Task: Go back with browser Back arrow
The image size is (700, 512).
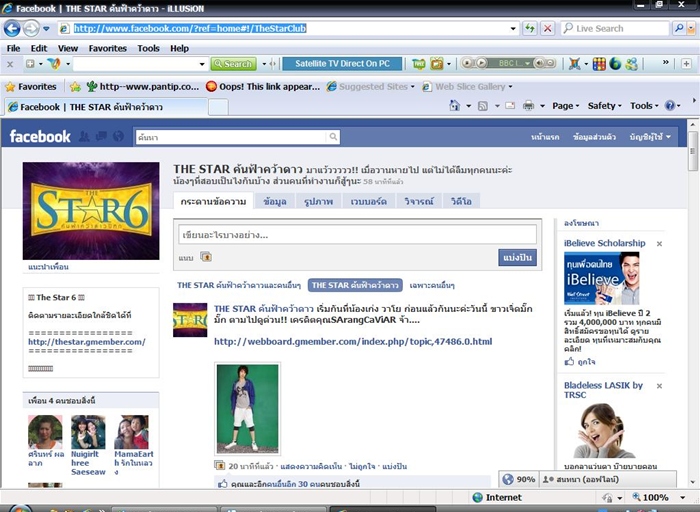Action: coord(12,29)
